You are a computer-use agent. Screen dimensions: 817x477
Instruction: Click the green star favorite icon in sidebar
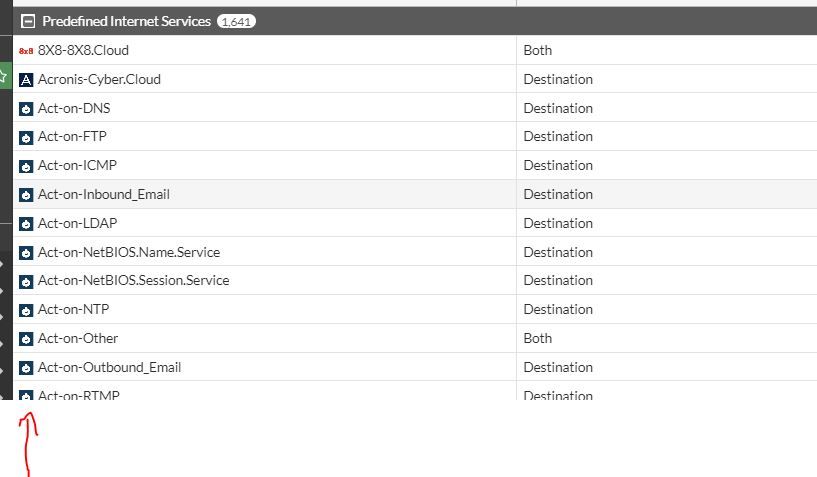coord(4,75)
